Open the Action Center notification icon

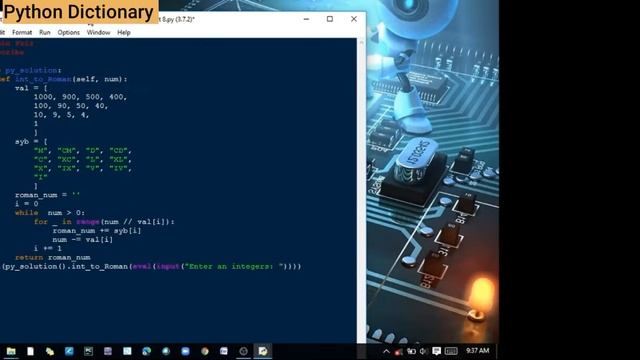(x=436, y=351)
